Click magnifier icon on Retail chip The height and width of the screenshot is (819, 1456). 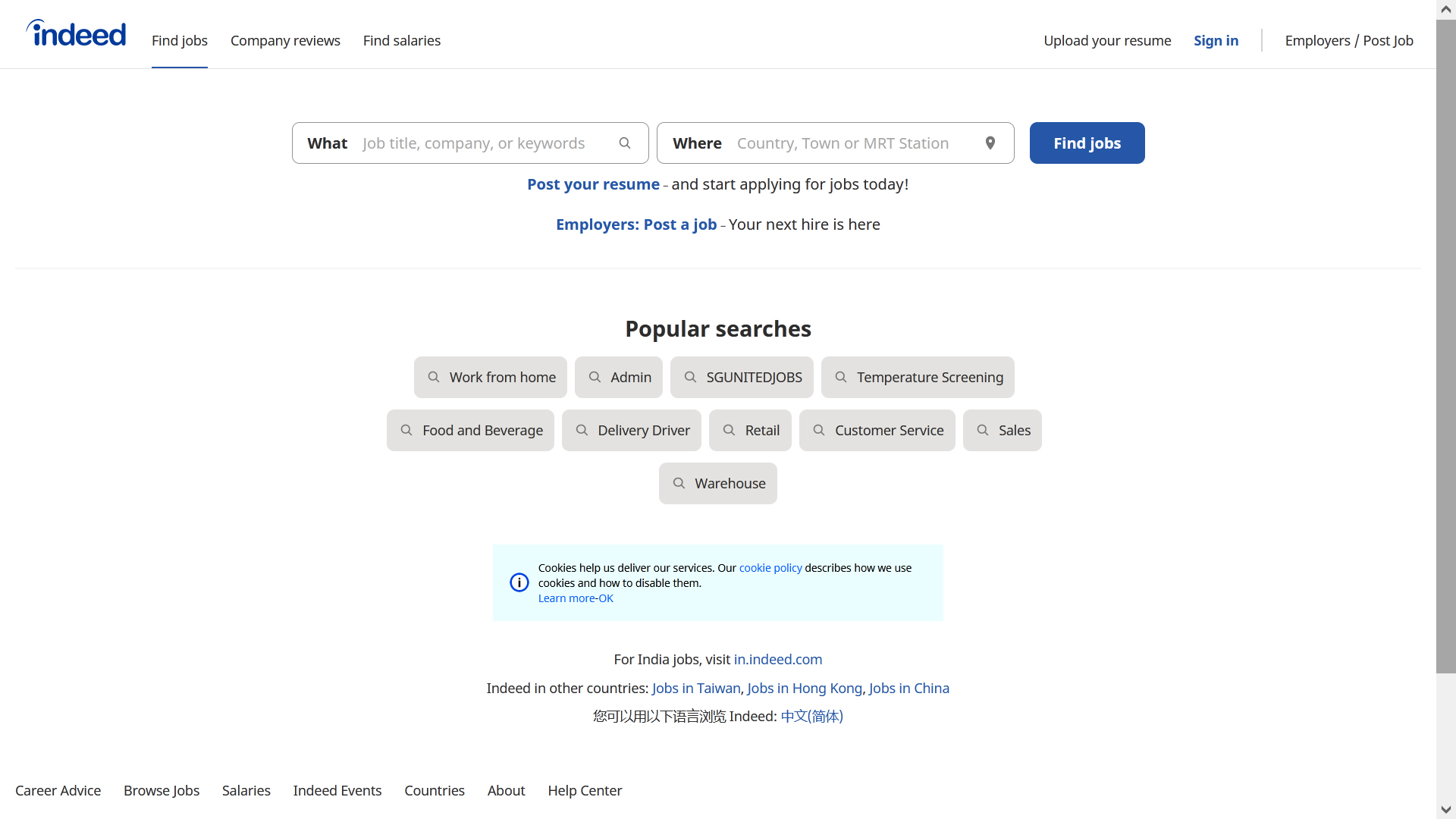pos(730,430)
